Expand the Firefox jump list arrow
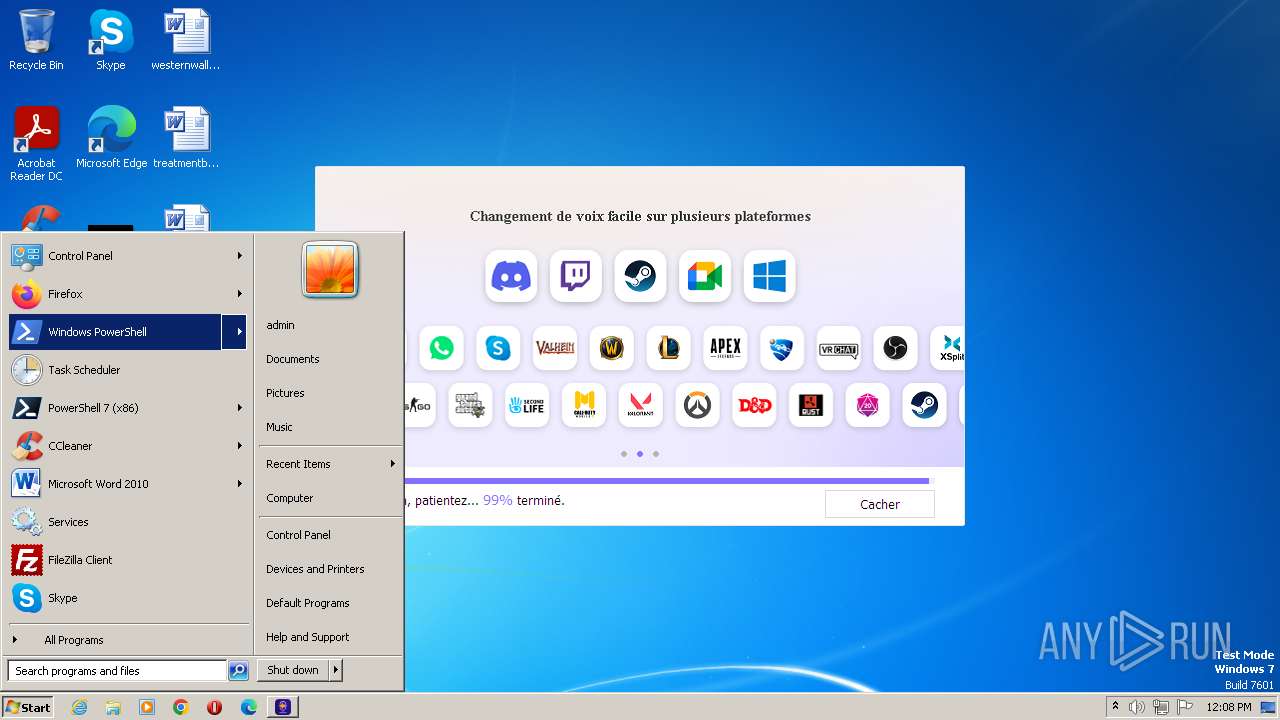This screenshot has height=720, width=1280. pos(239,294)
